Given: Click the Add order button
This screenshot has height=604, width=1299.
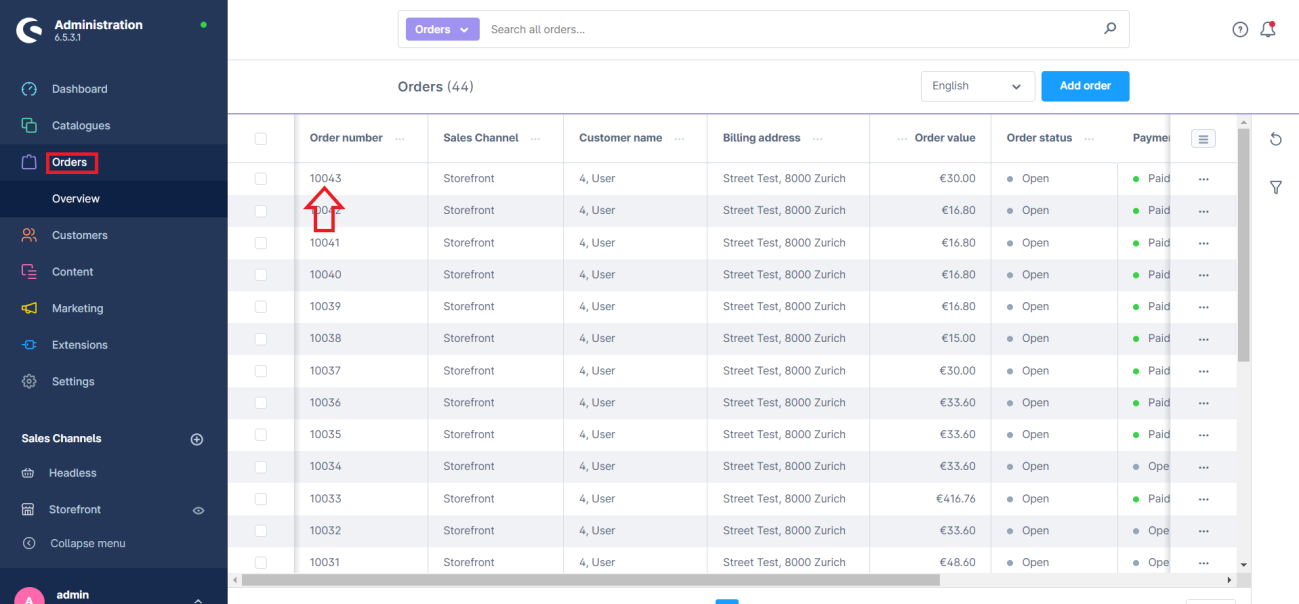Looking at the screenshot, I should [x=1084, y=86].
